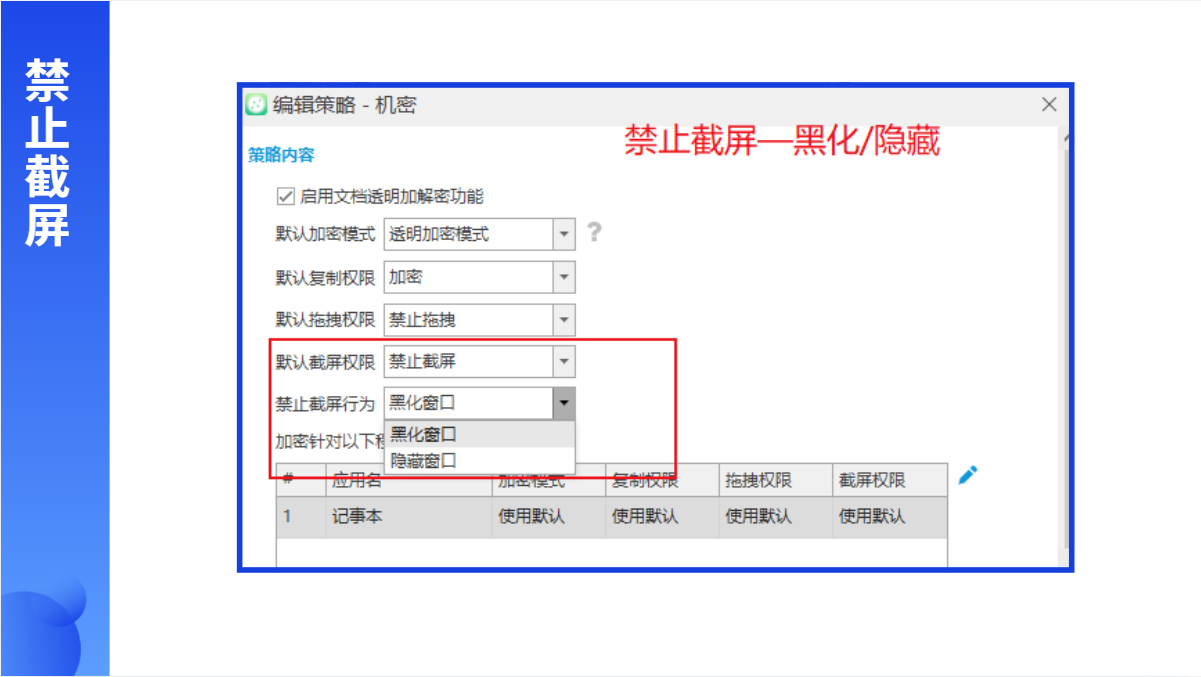Select 黑化窗口 from the dropdown list
The height and width of the screenshot is (677, 1201).
pos(423,434)
